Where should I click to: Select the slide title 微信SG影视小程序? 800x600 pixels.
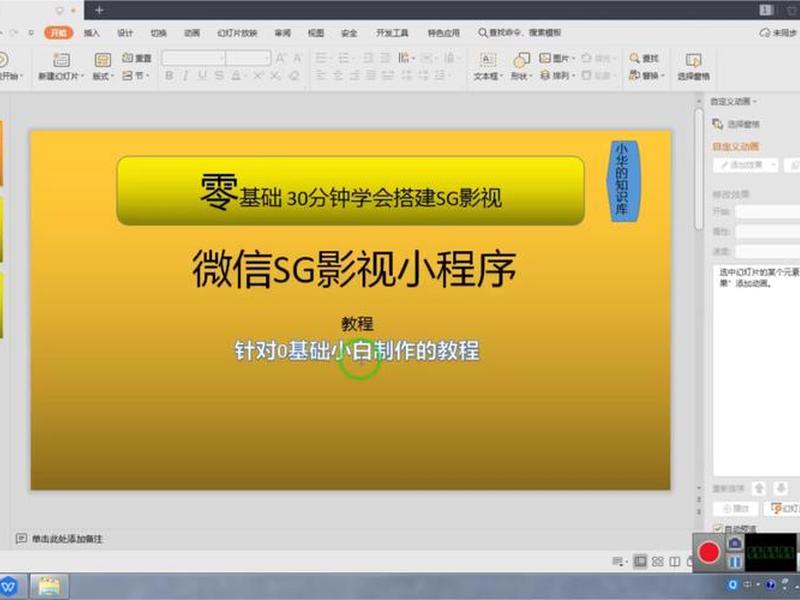click(x=354, y=269)
